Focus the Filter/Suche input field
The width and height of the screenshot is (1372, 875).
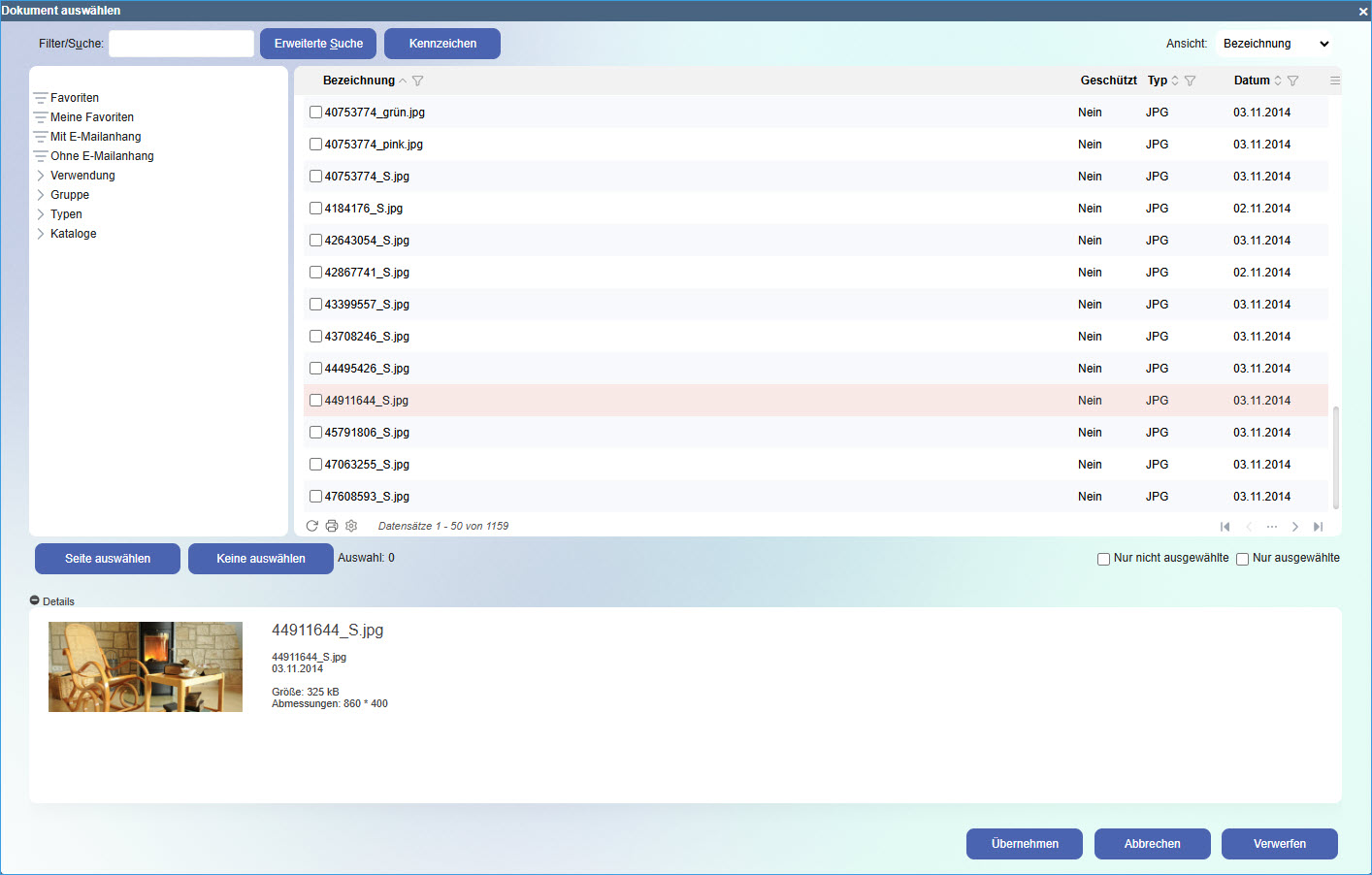(x=181, y=44)
